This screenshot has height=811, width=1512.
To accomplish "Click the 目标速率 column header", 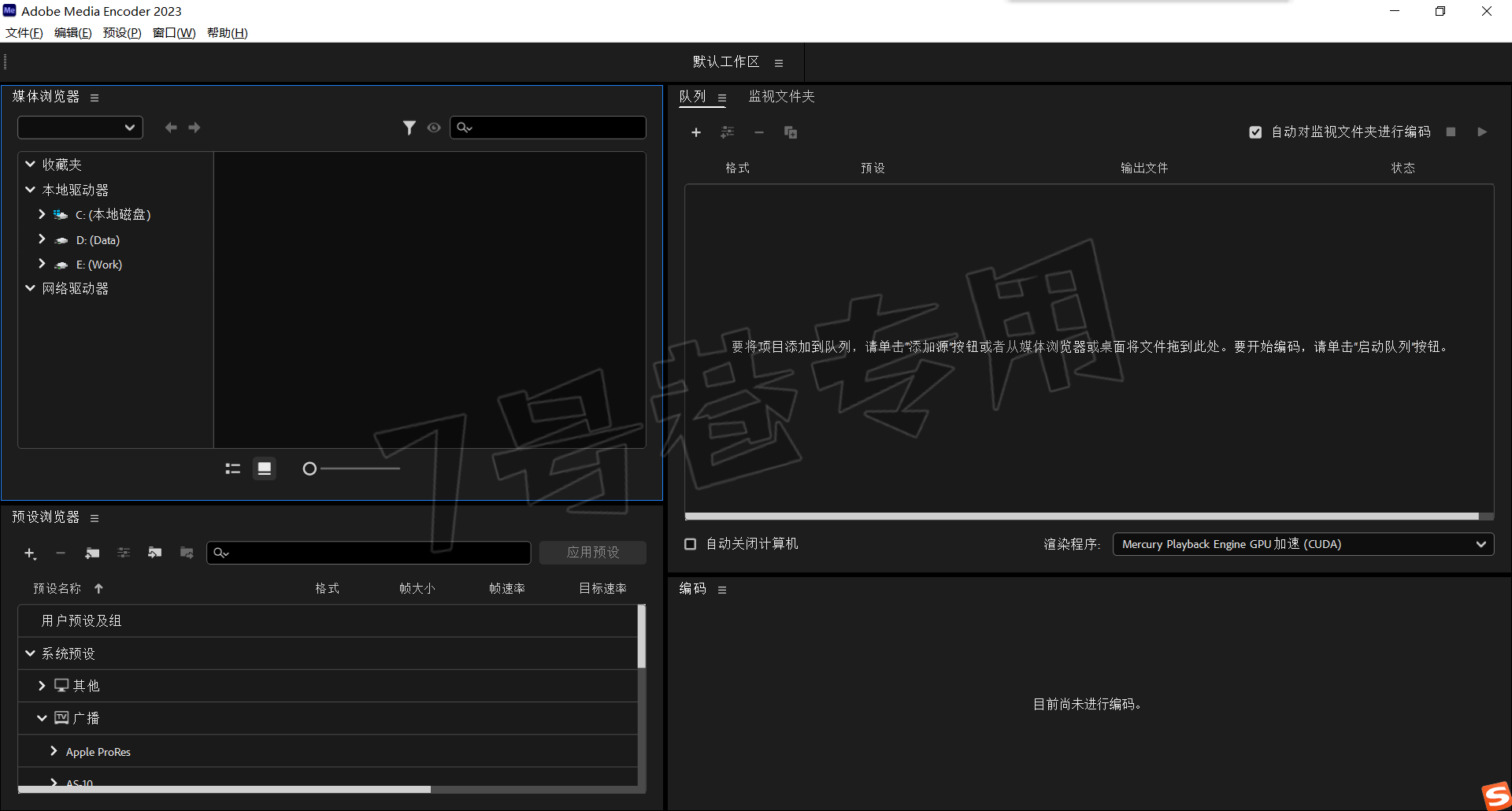I will tap(603, 589).
